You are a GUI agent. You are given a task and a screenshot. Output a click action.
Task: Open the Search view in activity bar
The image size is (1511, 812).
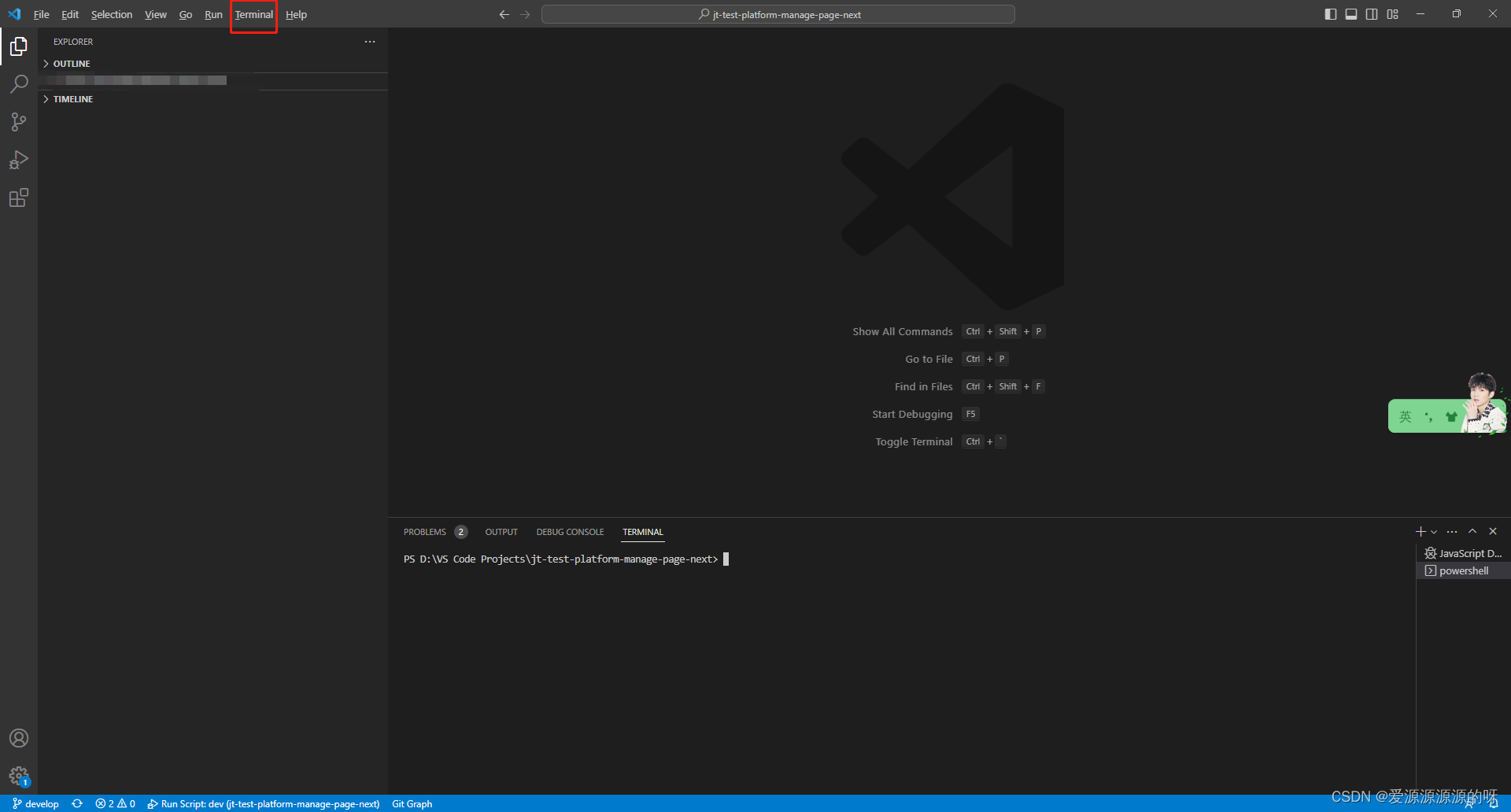(19, 83)
